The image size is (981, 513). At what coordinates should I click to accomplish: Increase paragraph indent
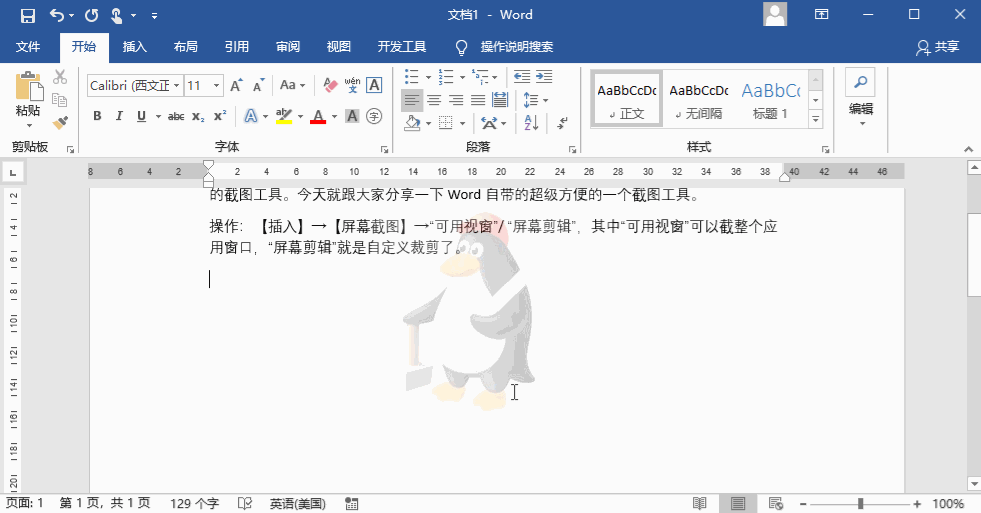tap(544, 77)
